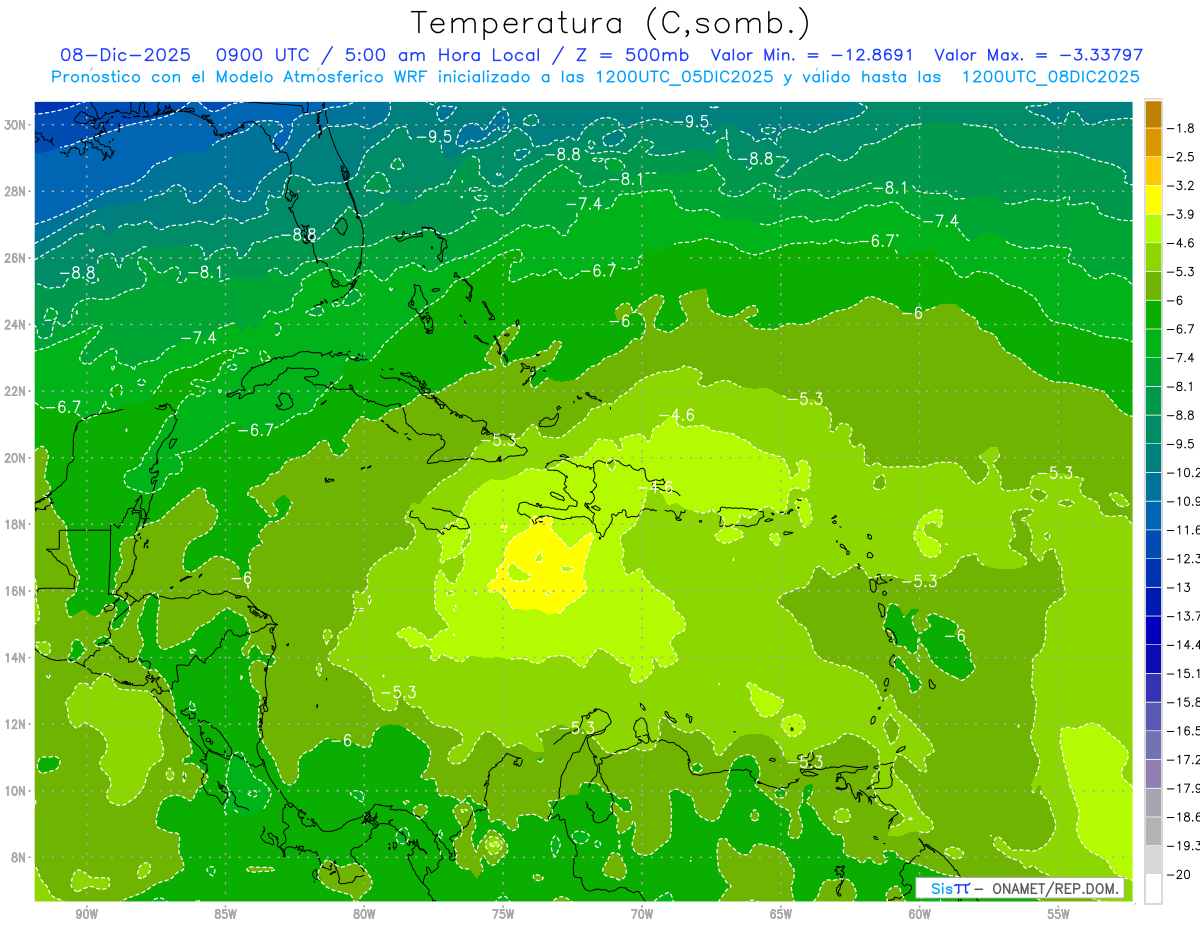Click the 65W longitude label
The height and width of the screenshot is (927, 1200).
(781, 913)
